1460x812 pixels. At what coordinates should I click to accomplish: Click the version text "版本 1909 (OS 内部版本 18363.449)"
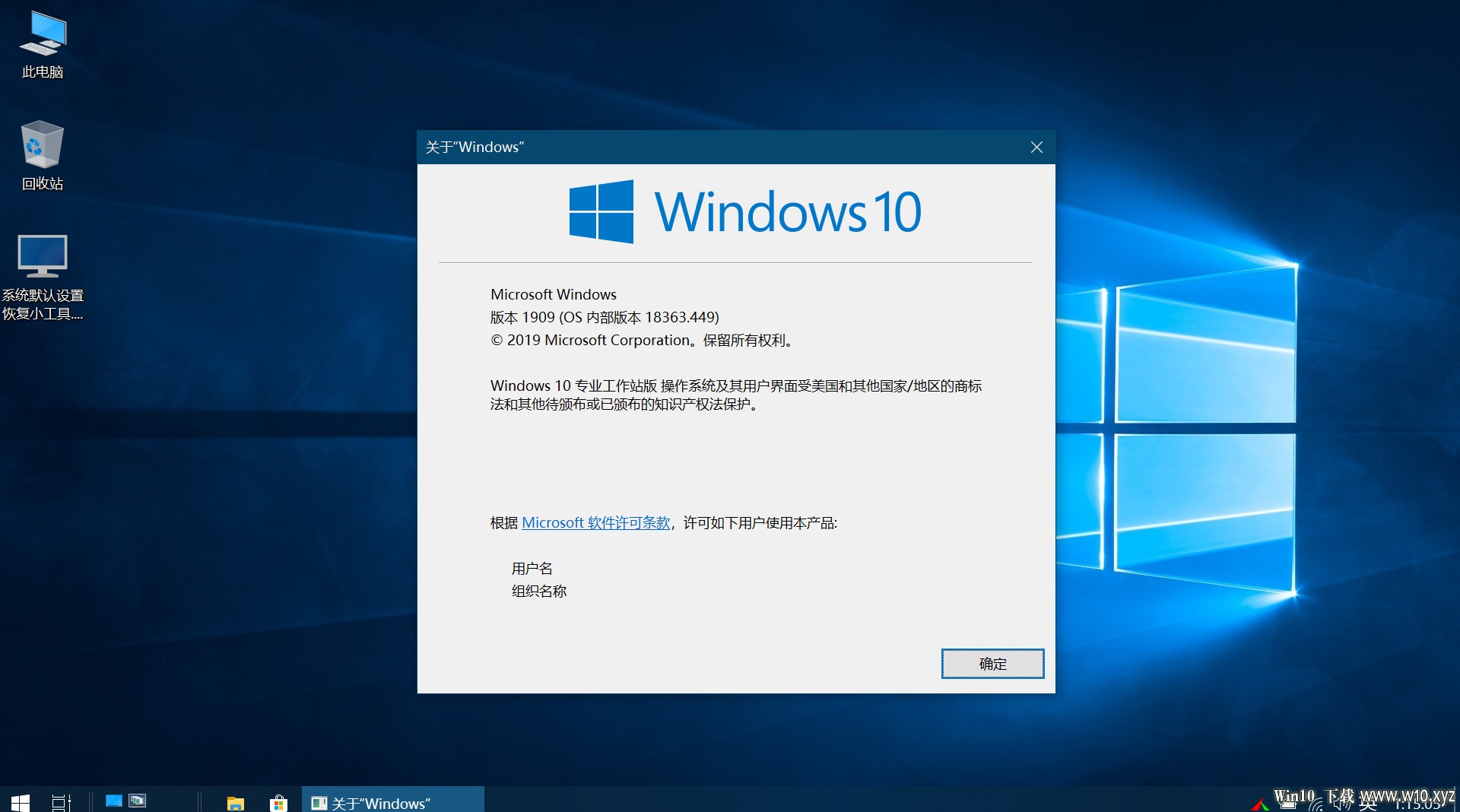pyautogui.click(x=605, y=318)
